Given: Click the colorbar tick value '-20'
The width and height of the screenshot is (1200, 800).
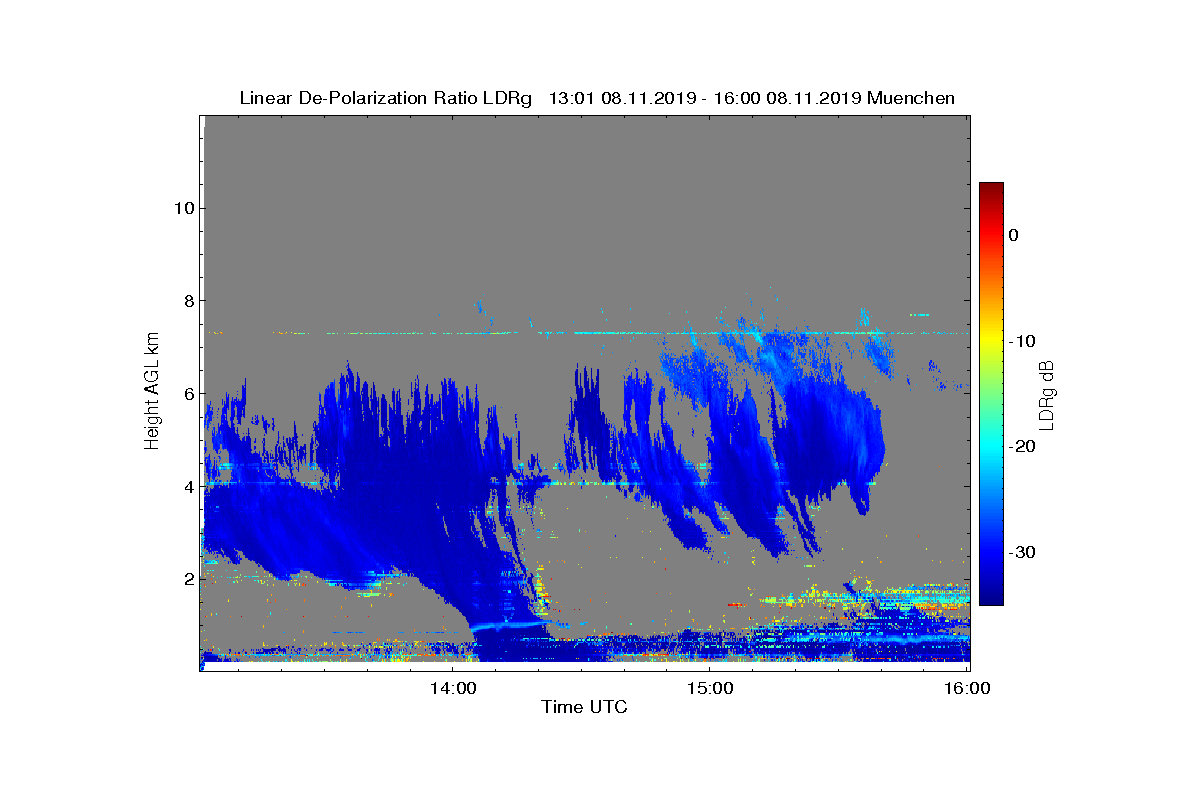Looking at the screenshot, I should pyautogui.click(x=1021, y=447).
